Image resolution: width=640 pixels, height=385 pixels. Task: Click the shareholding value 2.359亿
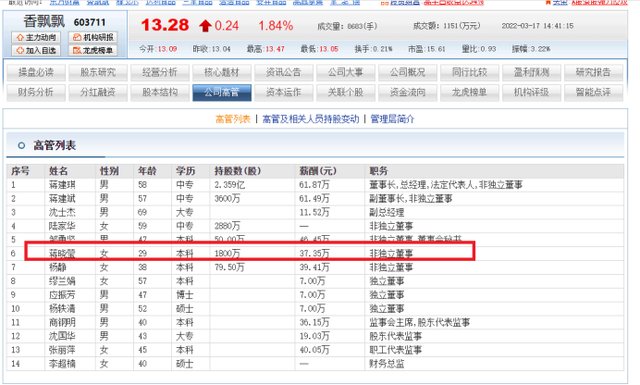tap(230, 185)
